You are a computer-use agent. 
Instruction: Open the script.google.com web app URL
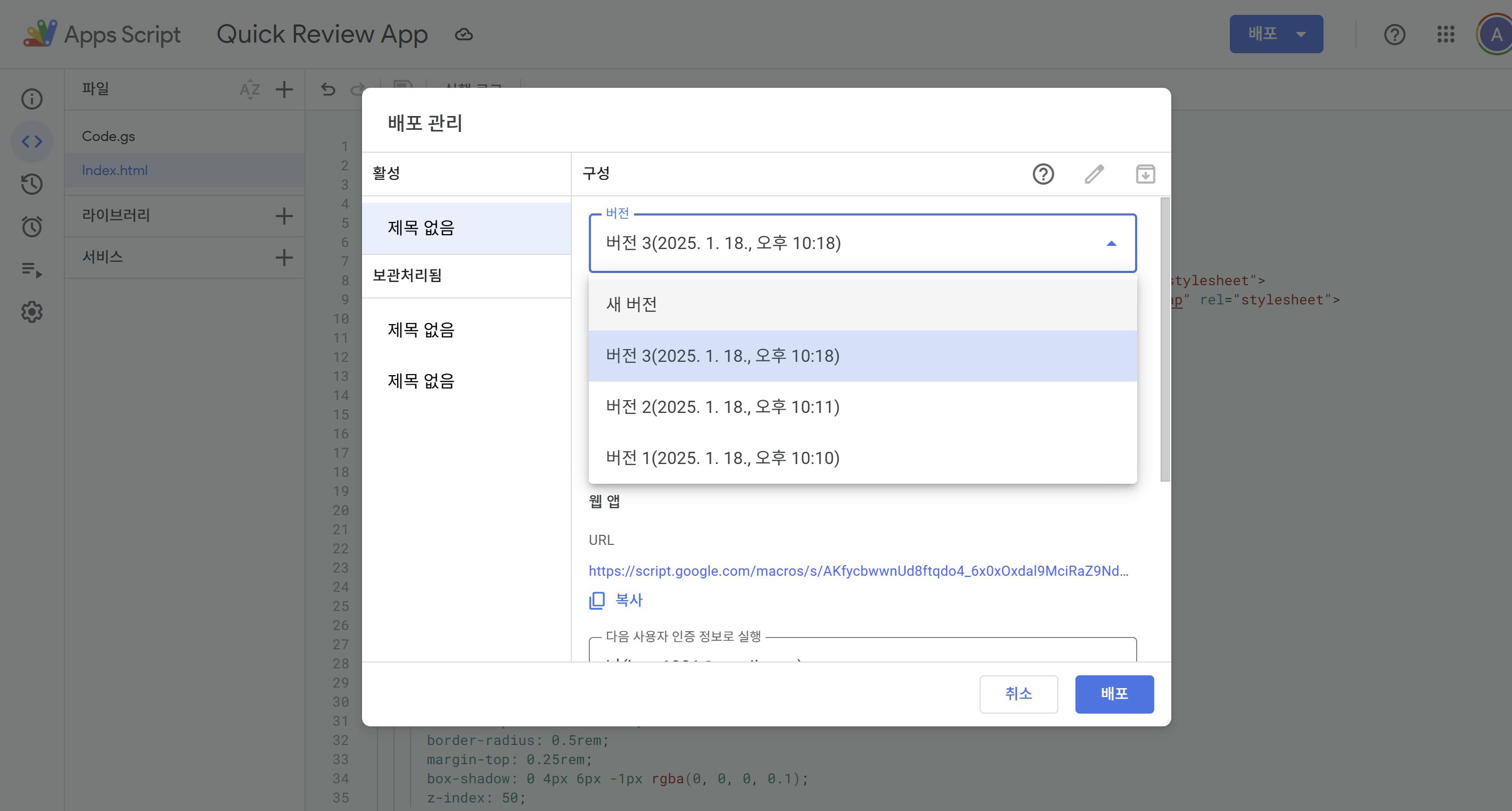pos(858,570)
